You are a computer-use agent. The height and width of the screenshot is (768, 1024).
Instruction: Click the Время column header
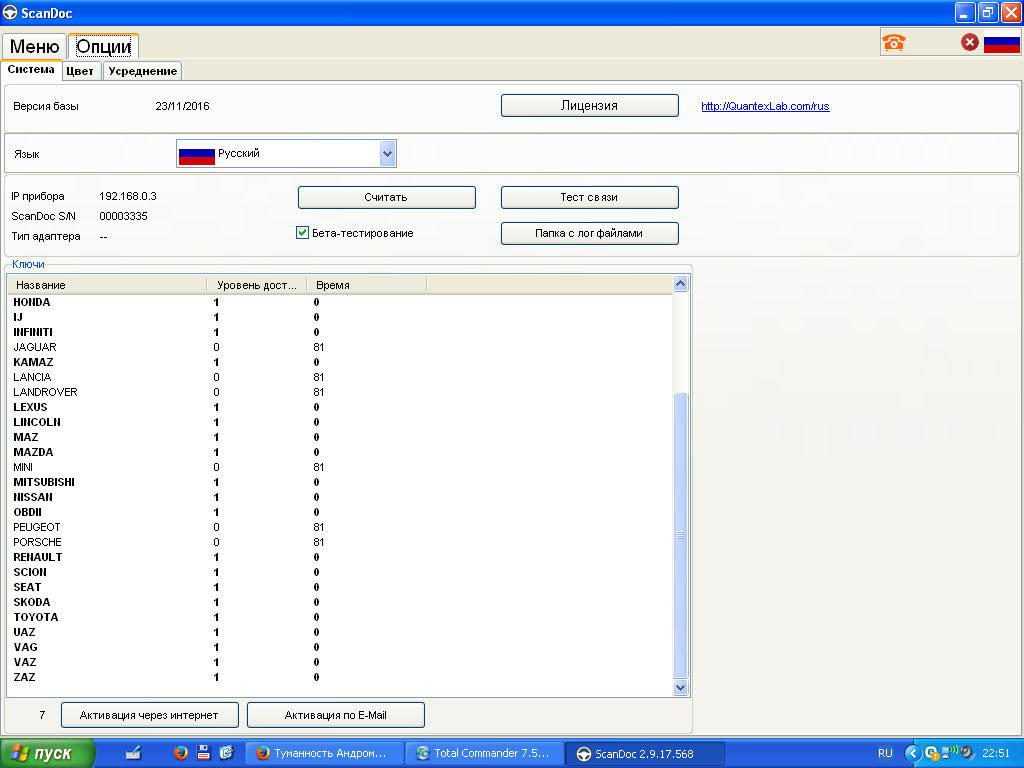[x=366, y=285]
